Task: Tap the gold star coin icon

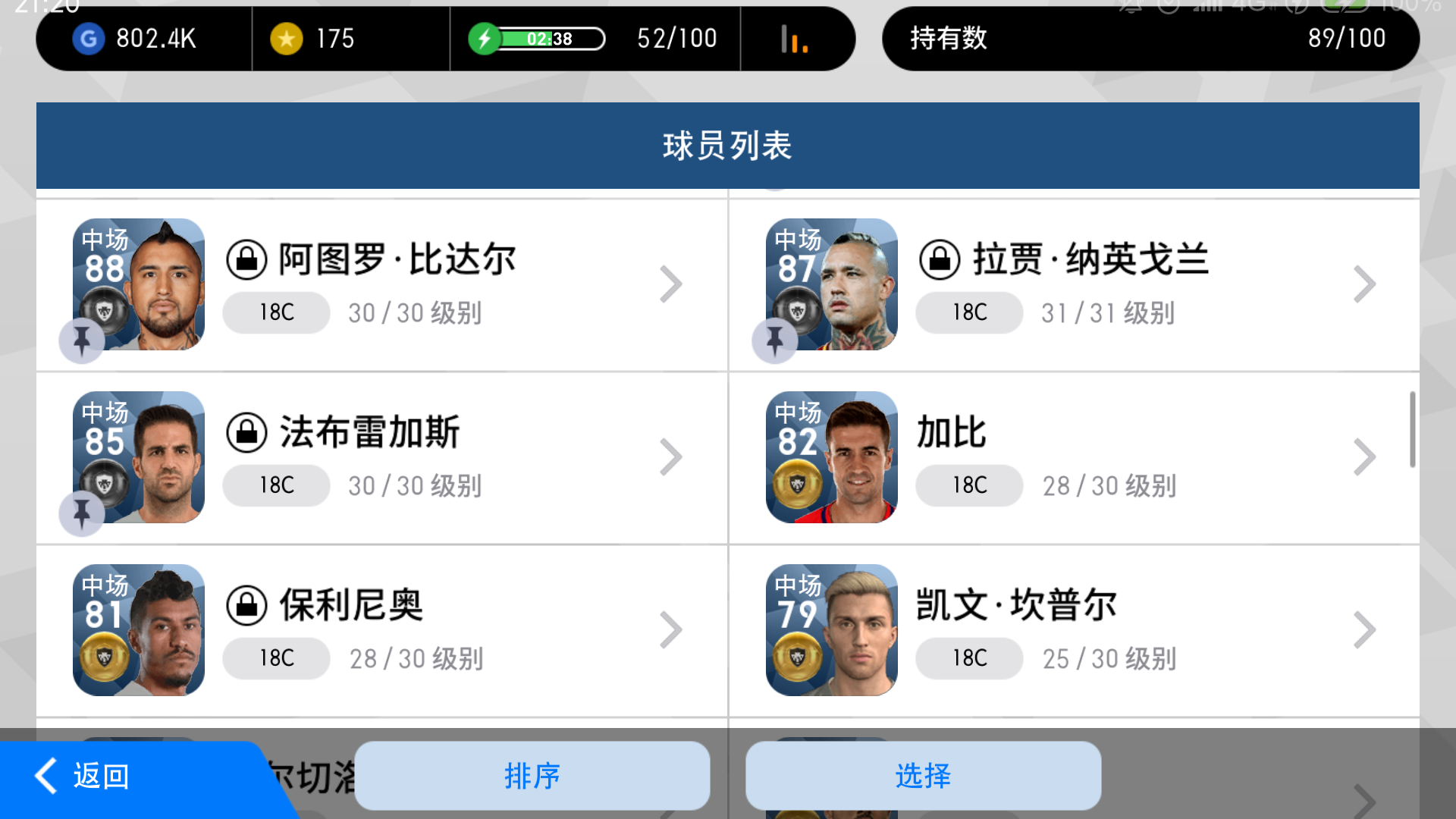Action: [x=287, y=39]
